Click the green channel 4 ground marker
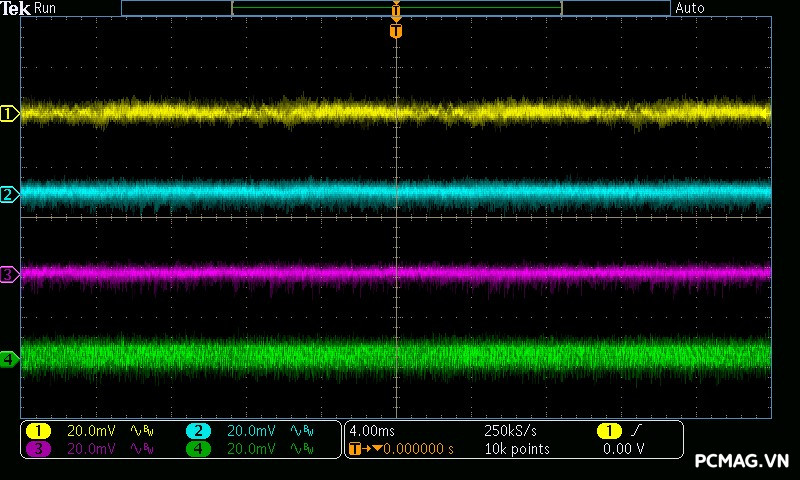Image resolution: width=800 pixels, height=480 pixels. [x=10, y=359]
